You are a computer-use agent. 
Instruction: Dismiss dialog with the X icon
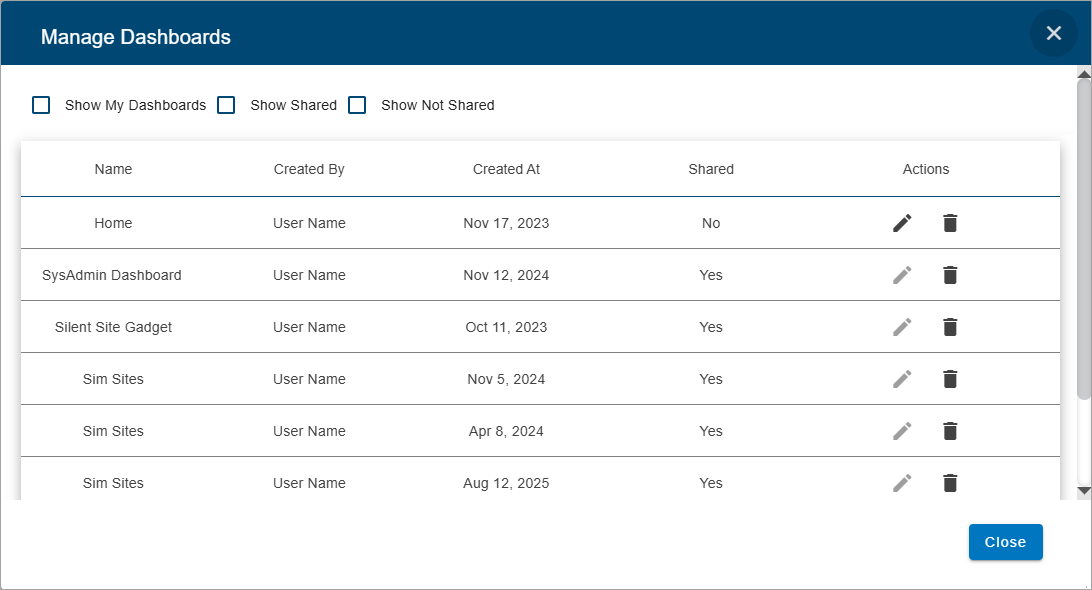1053,33
